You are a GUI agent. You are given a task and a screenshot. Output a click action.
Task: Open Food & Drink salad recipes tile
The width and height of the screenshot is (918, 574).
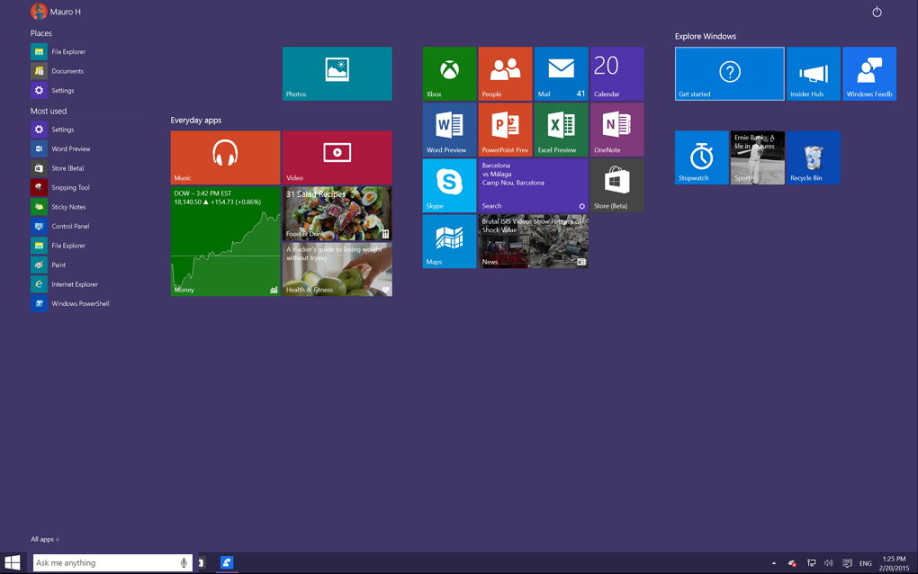pyautogui.click(x=337, y=213)
